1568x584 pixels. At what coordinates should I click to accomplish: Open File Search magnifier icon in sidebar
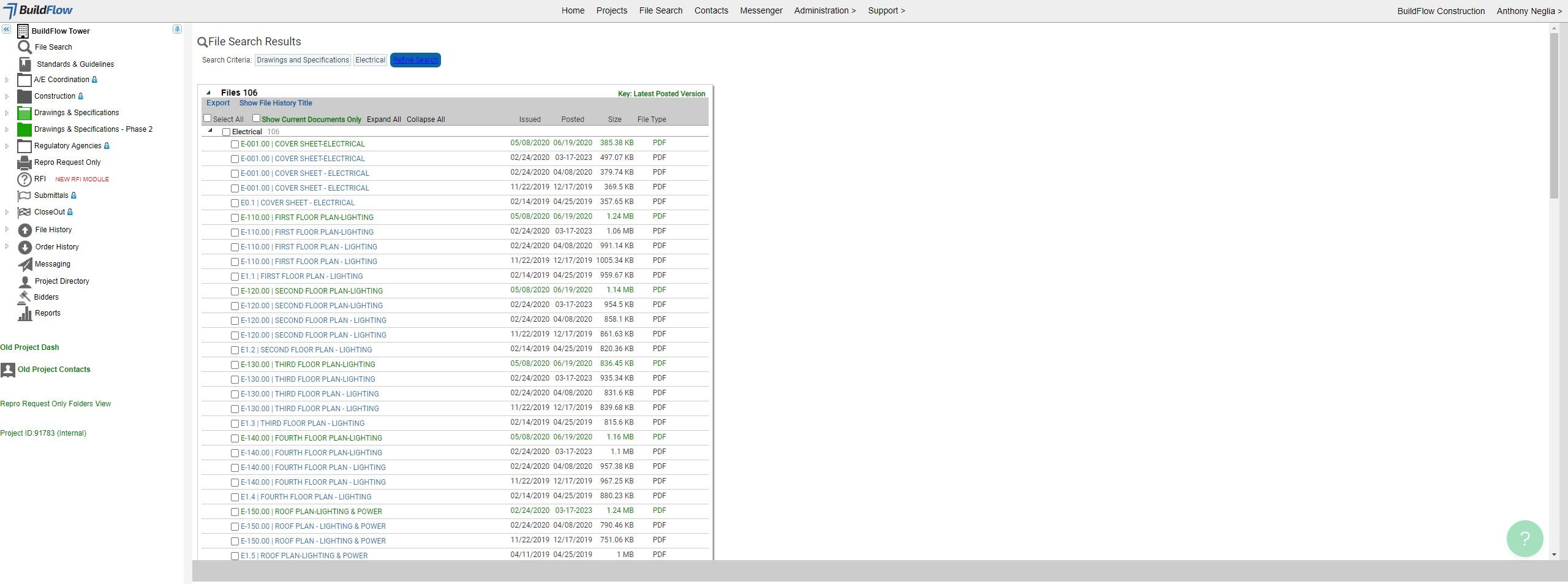click(x=24, y=47)
